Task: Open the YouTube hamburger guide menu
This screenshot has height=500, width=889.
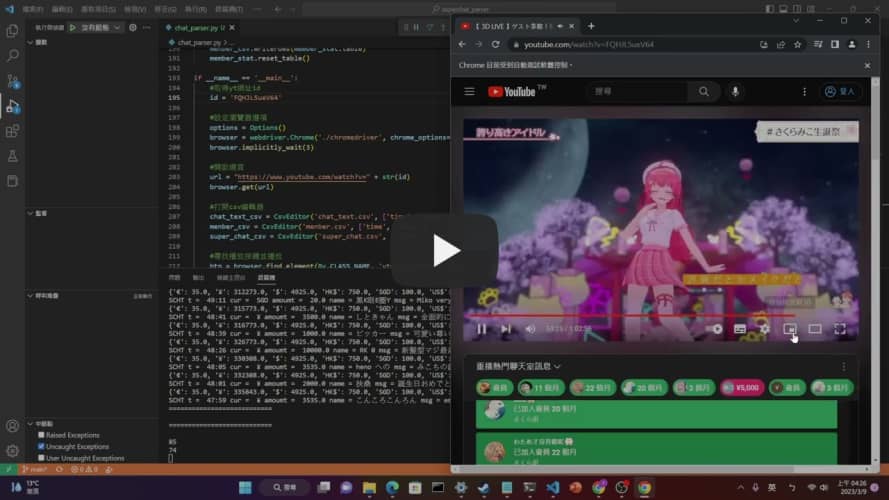Action: point(469,91)
